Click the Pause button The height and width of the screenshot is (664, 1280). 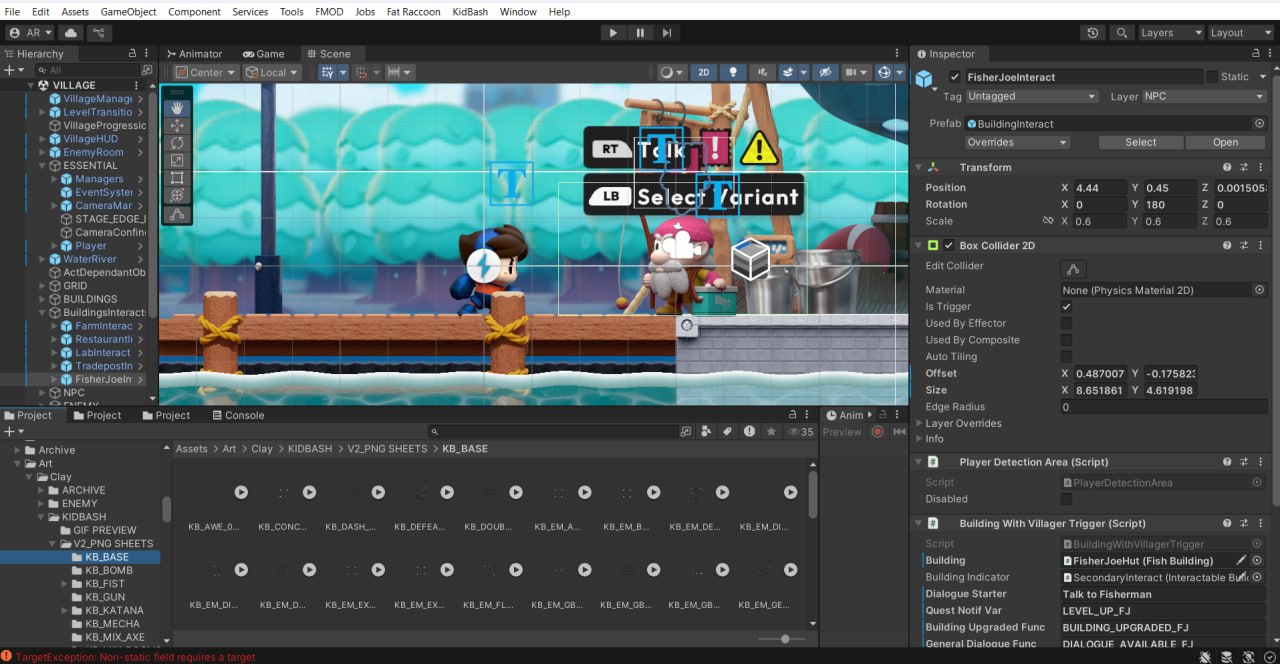coord(640,33)
